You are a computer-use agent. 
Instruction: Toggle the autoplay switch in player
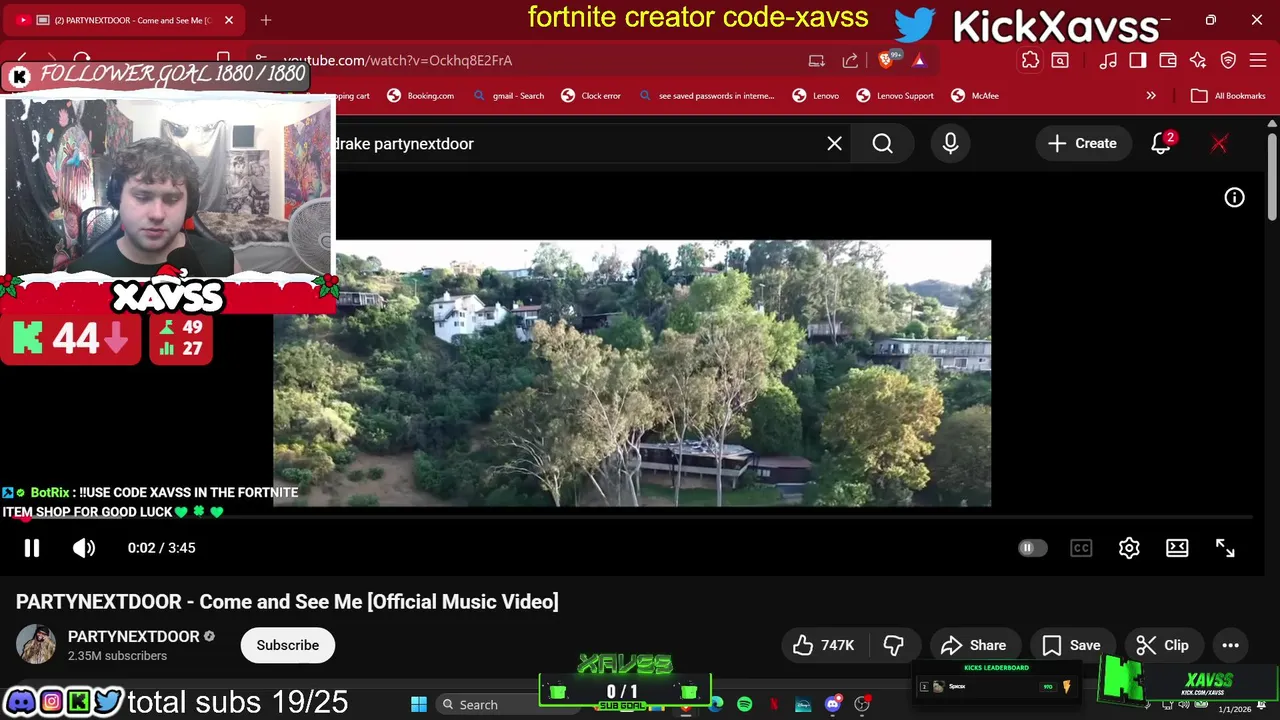click(x=1032, y=548)
